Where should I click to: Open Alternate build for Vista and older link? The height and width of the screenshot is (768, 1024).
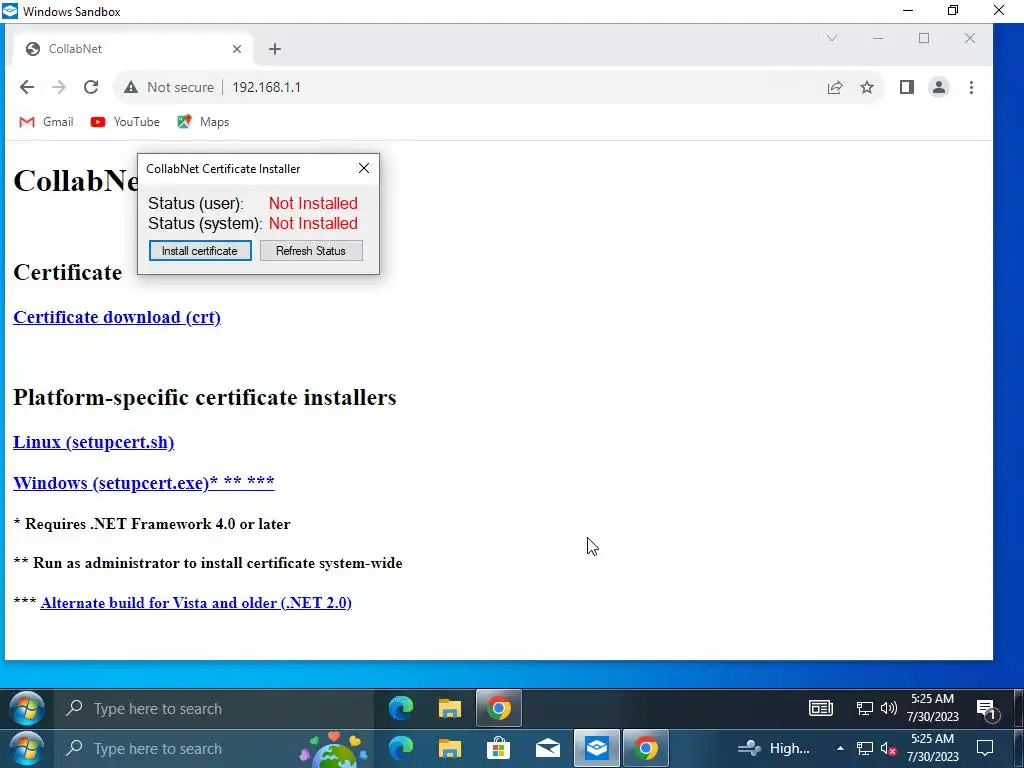coord(196,603)
